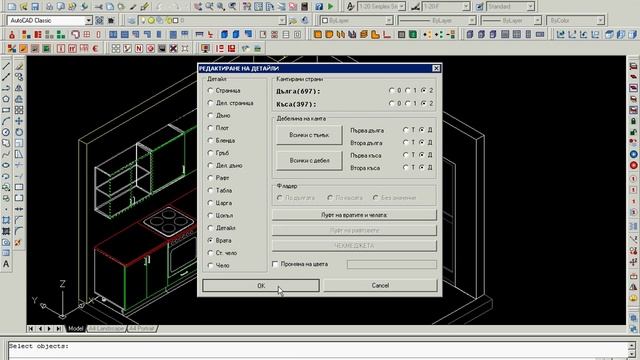640x360 pixels.
Task: Select the Array modify tool
Action: click(x=19, y=110)
